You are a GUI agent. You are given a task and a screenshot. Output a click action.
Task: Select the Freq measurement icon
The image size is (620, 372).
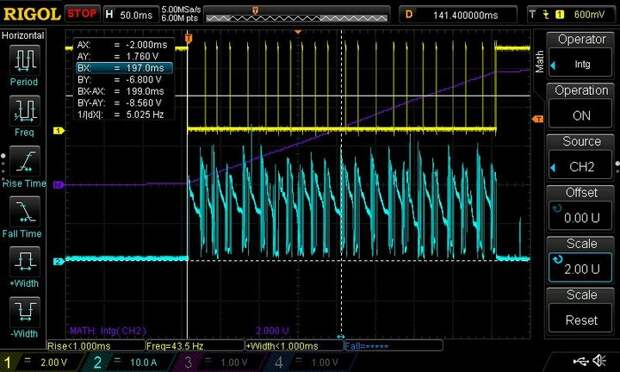coord(24,110)
